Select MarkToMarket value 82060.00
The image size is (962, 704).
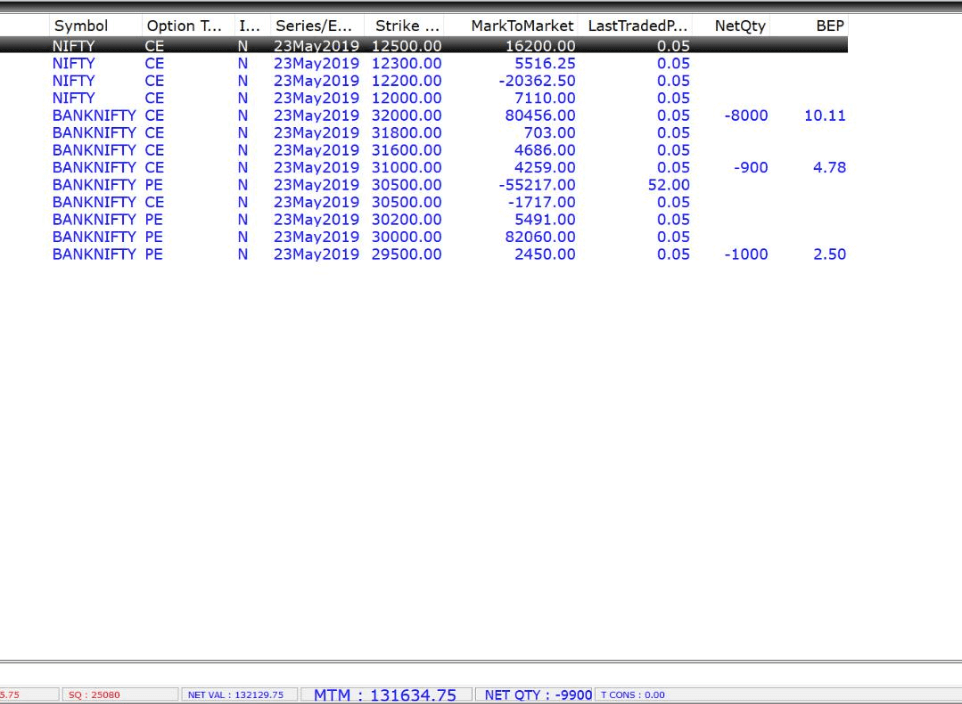541,237
